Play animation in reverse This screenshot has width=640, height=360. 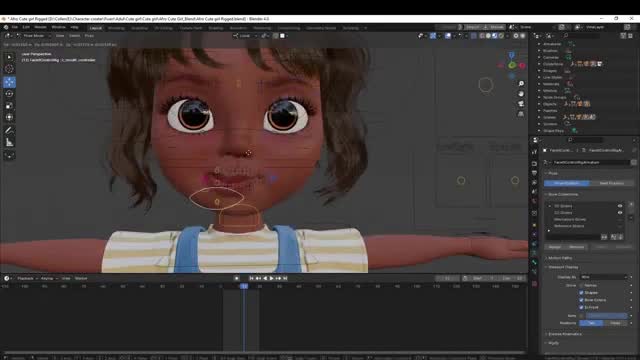265,278
